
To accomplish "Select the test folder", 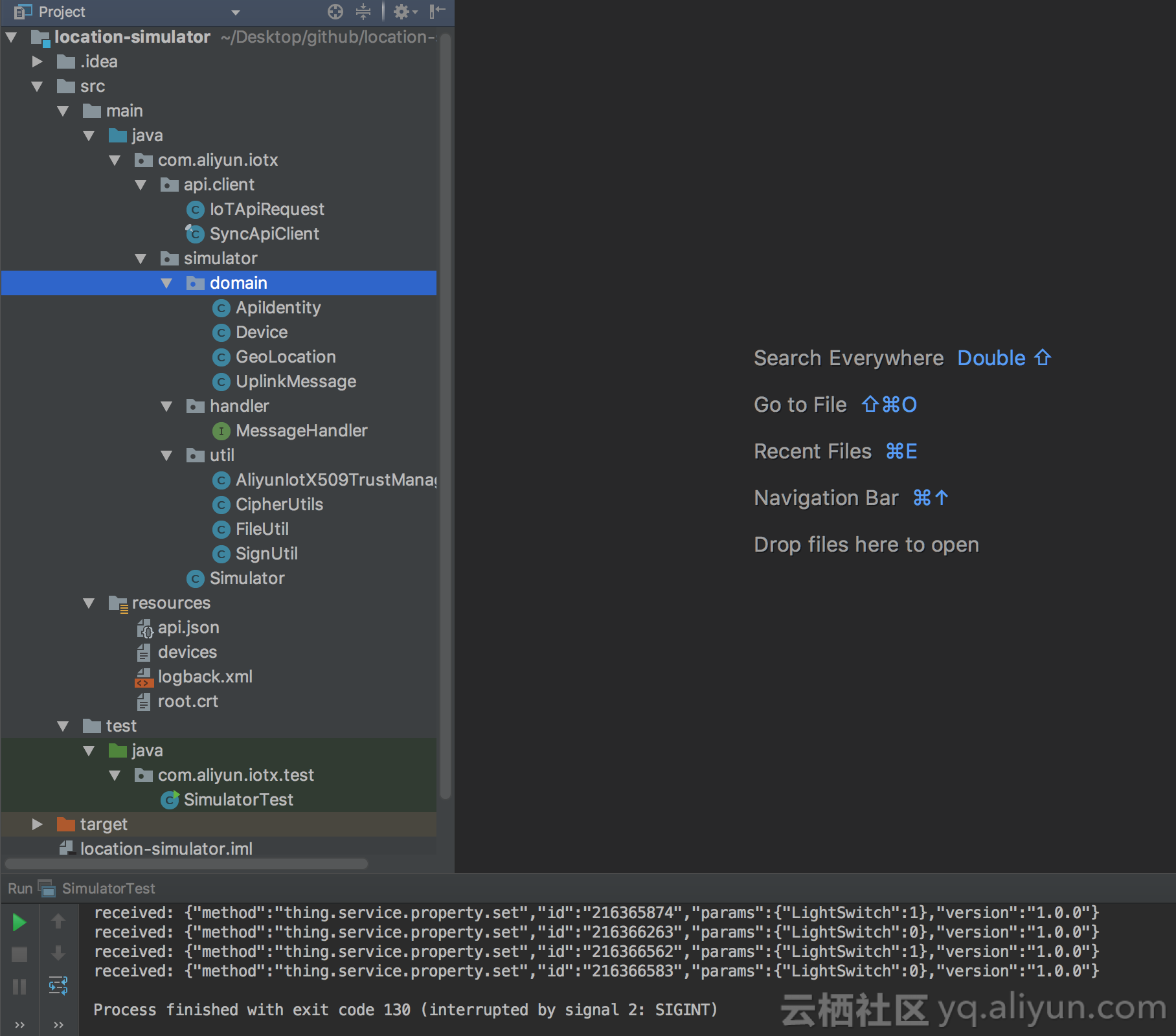I will [x=121, y=726].
